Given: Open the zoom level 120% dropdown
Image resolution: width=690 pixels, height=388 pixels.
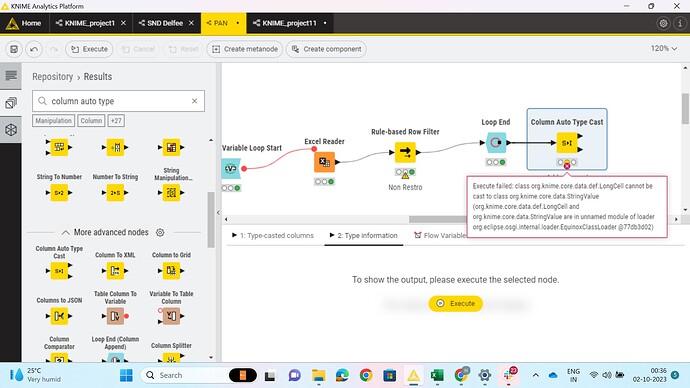Looking at the screenshot, I should (664, 48).
